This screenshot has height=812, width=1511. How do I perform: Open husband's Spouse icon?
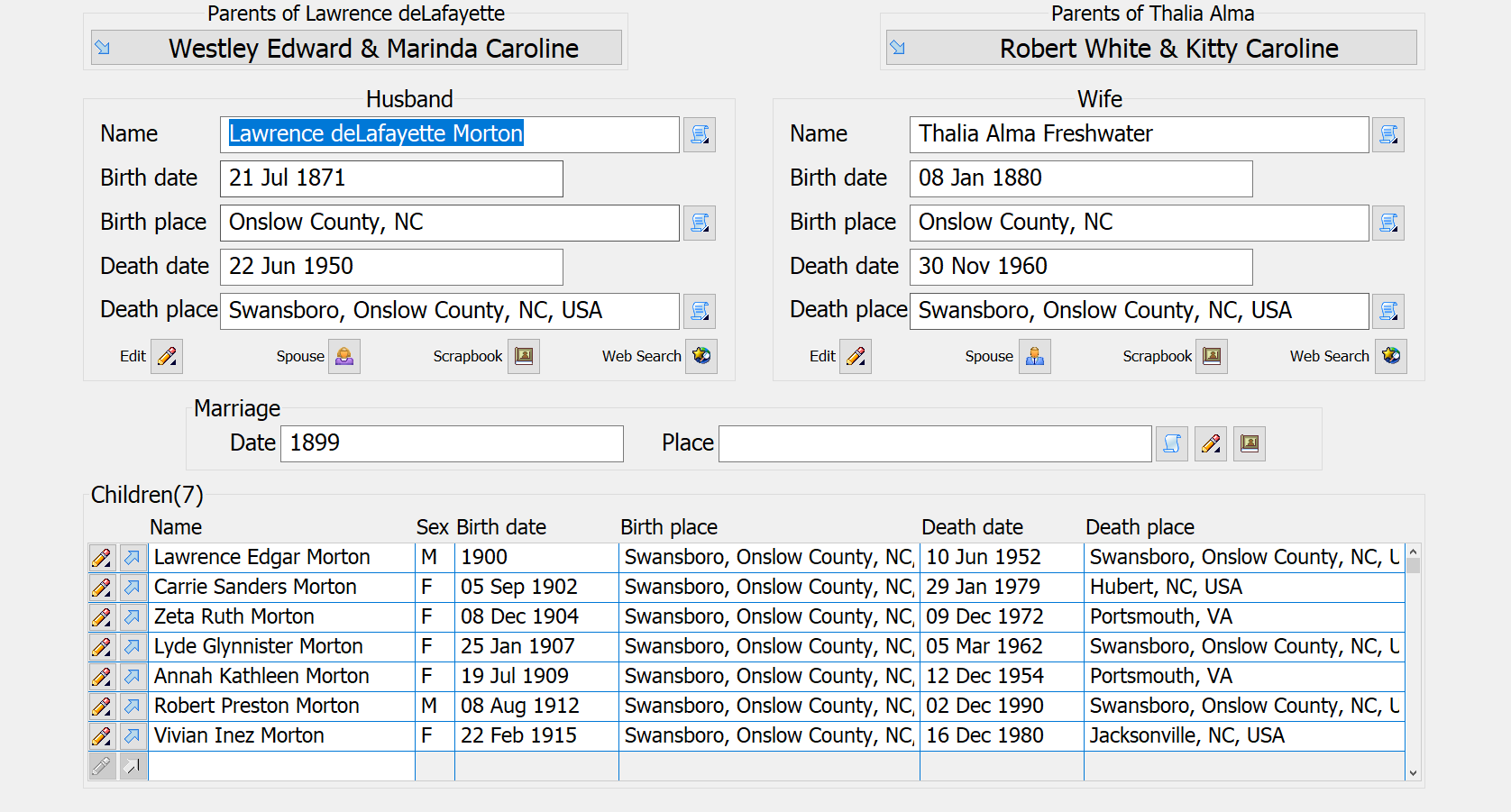pos(344,356)
